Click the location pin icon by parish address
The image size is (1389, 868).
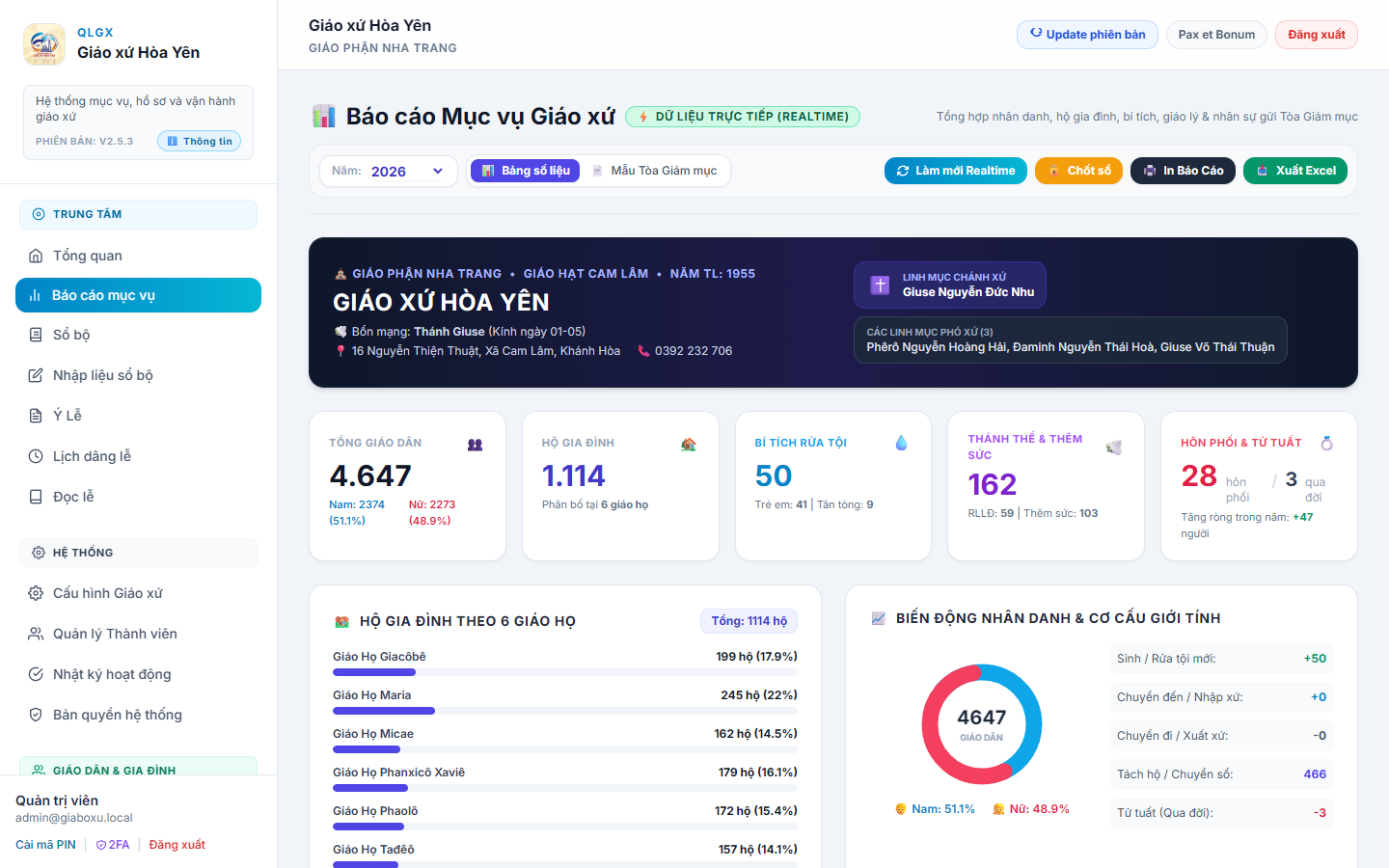coord(340,351)
